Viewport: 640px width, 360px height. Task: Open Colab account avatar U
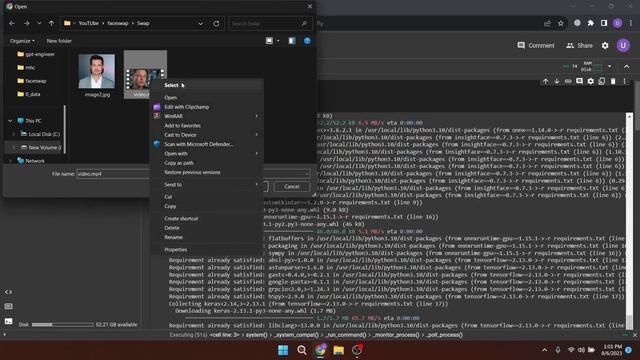[623, 46]
